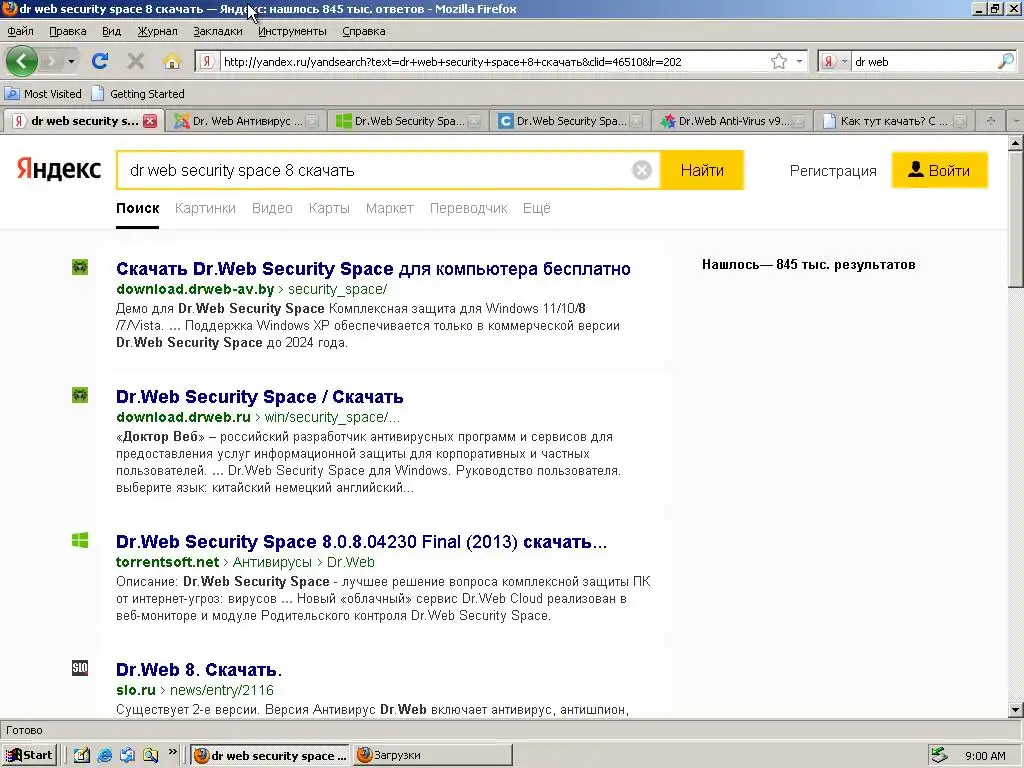Reload the page with the Refresh icon
The image size is (1024, 768).
pyautogui.click(x=100, y=61)
